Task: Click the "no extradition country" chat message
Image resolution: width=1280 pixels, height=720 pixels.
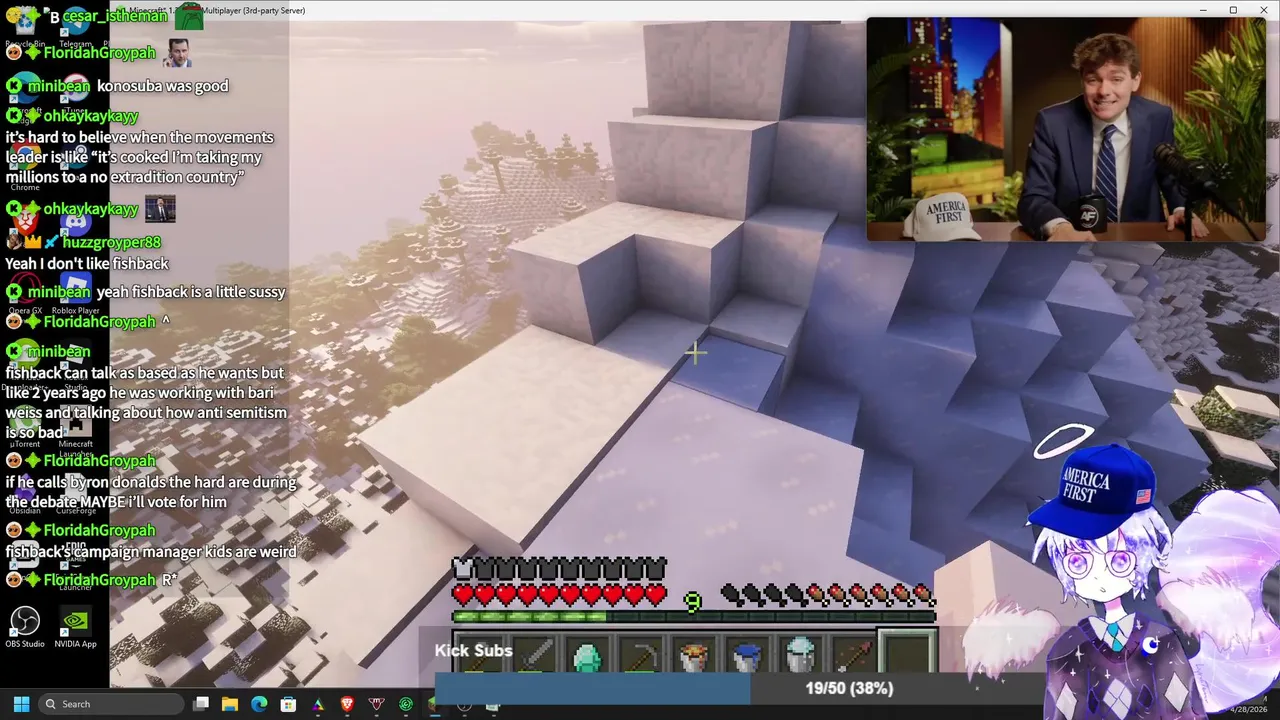Action: 139,157
